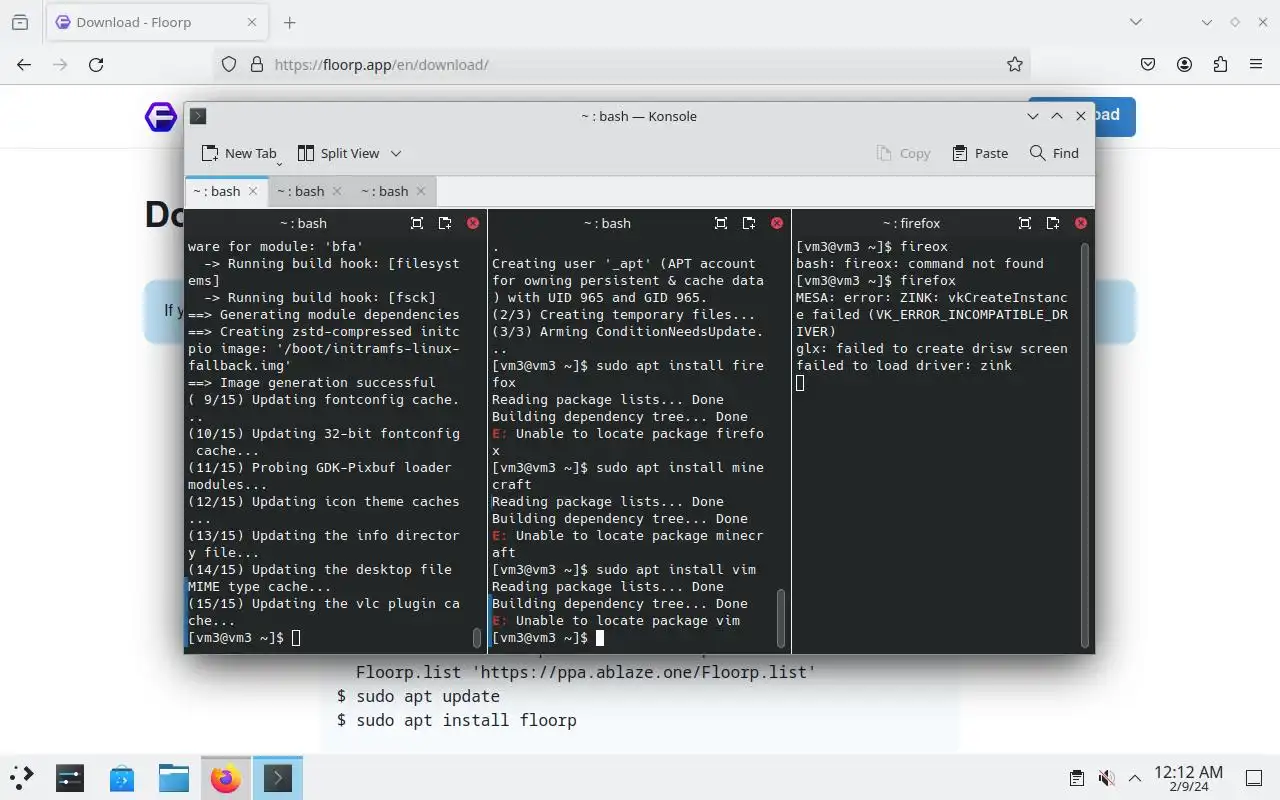Click the 'failed to load driver: zink' line

tap(904, 365)
